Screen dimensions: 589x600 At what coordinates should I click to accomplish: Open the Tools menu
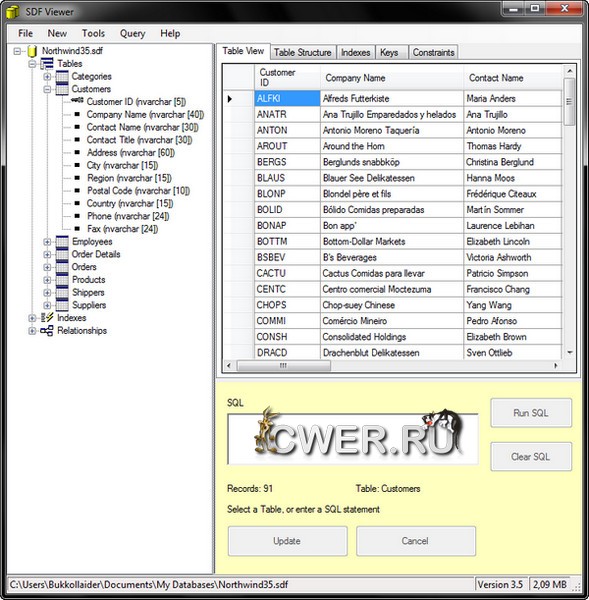[x=93, y=33]
